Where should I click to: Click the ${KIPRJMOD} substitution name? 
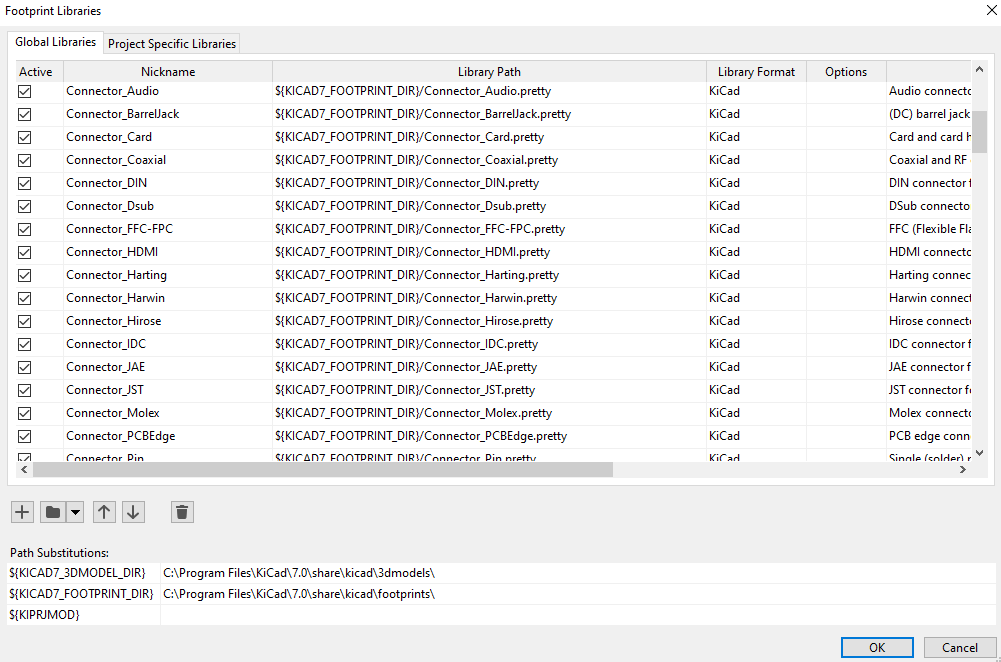(x=84, y=615)
